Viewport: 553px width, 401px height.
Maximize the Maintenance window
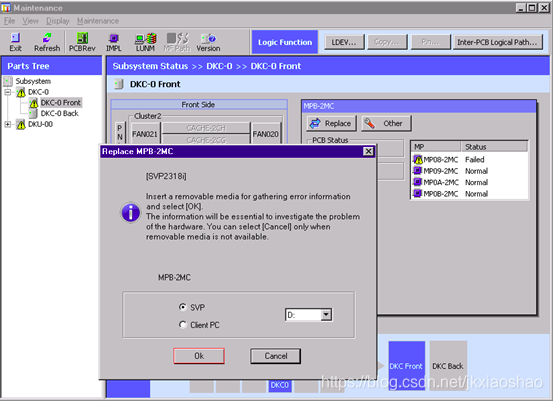533,7
